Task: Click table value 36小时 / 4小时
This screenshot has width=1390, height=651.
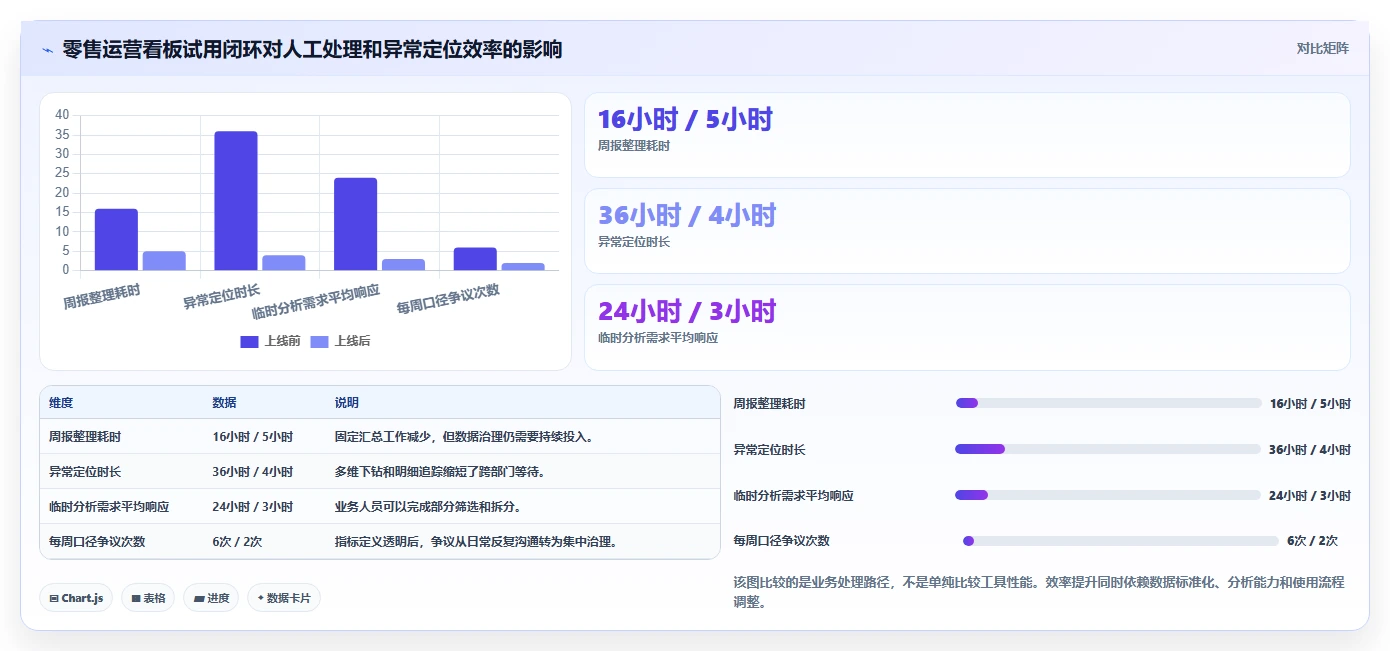Action: (x=252, y=472)
